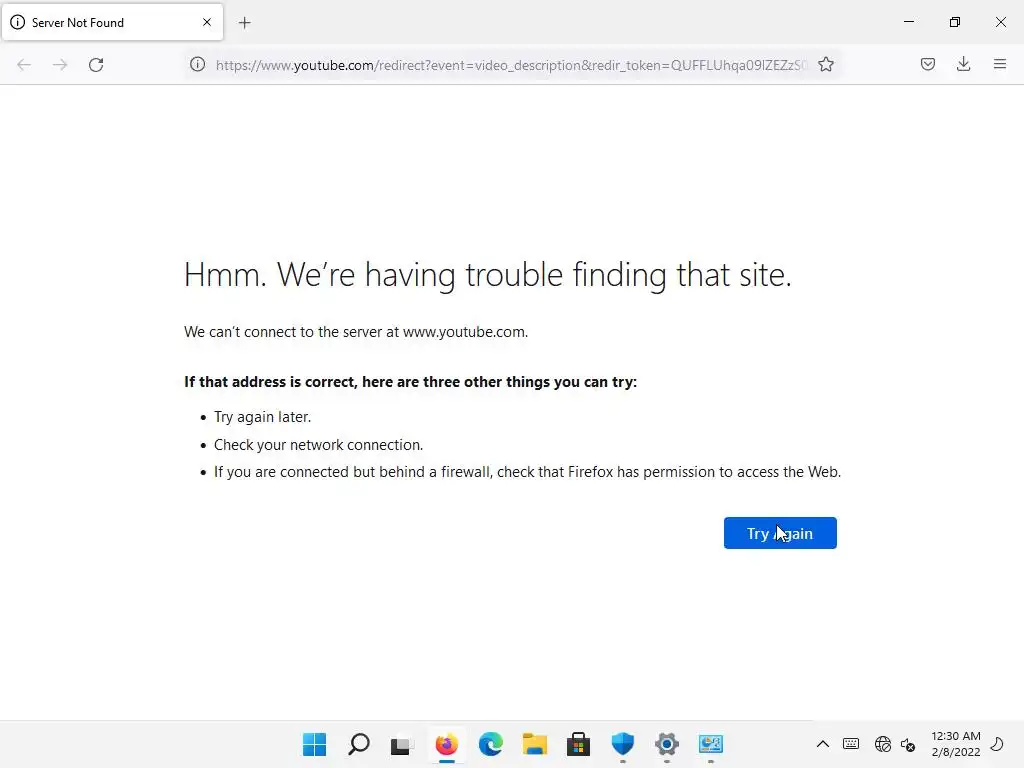Click the bullet "Check your network connection."
1024x768 pixels.
coord(319,445)
